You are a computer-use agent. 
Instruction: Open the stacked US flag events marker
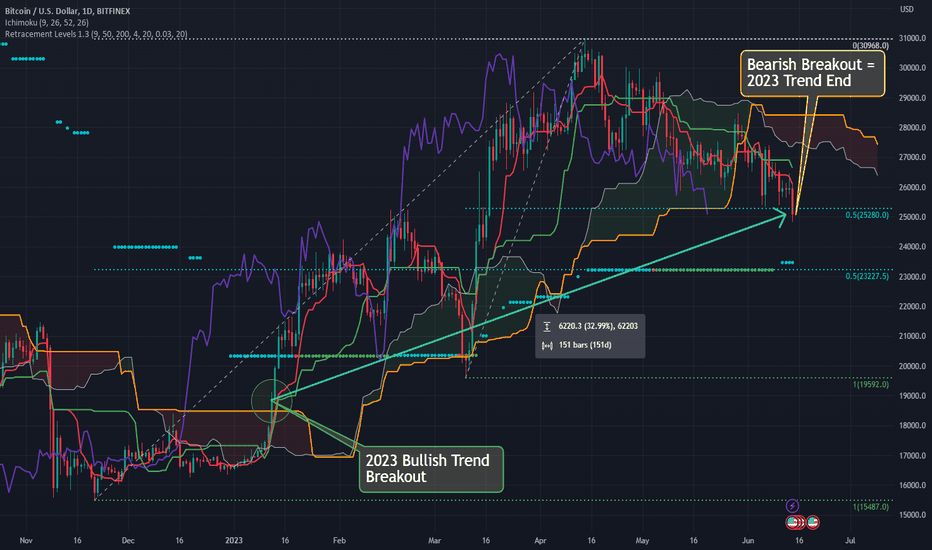(794, 523)
